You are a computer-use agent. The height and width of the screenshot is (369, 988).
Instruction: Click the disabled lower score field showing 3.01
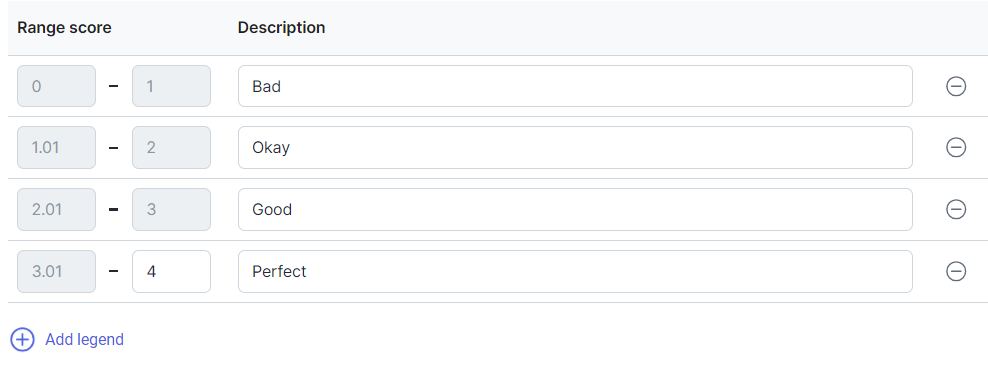[57, 271]
